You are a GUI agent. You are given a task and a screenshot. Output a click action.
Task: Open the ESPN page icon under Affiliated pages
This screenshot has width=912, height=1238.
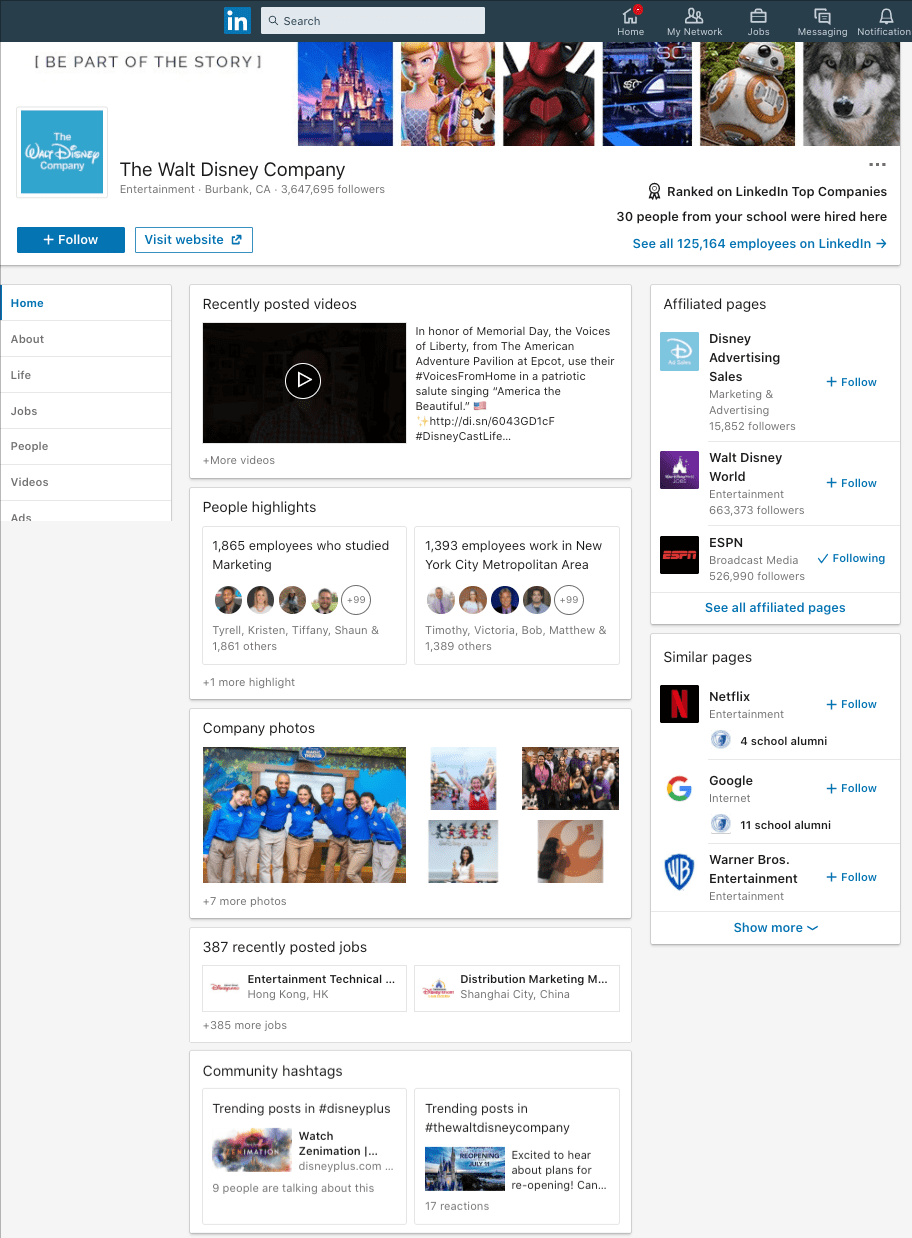(x=679, y=555)
